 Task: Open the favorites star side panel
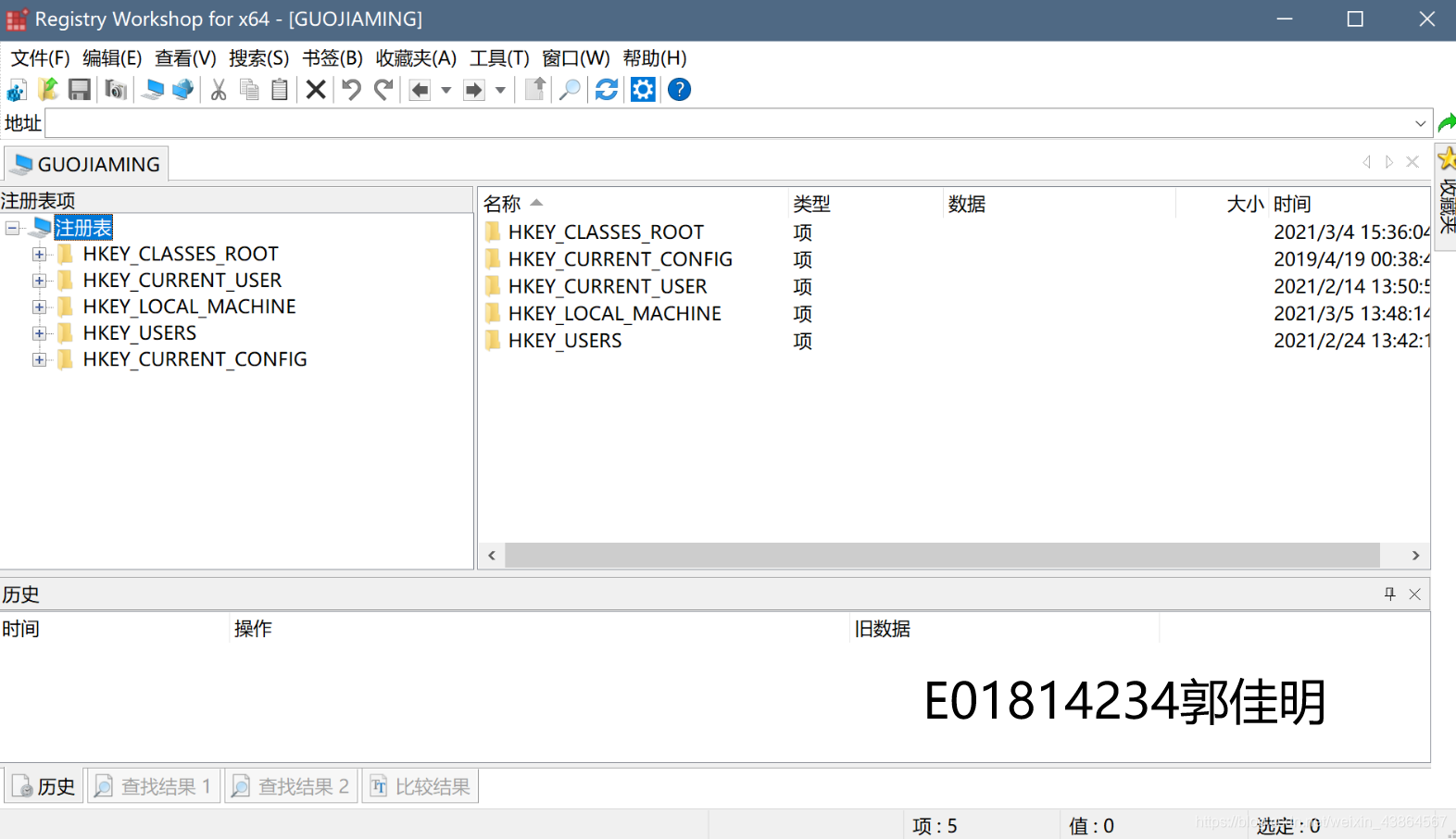1446,196
